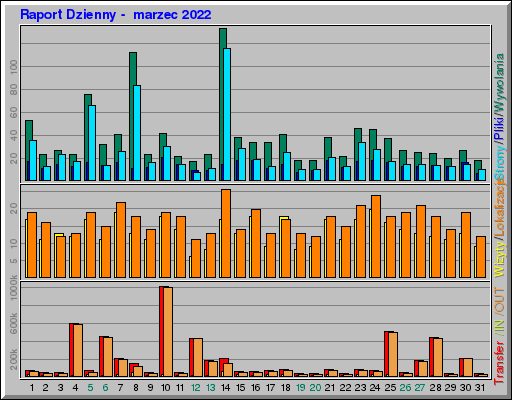Click the IN legend label
512x400 pixels.
(x=500, y=326)
